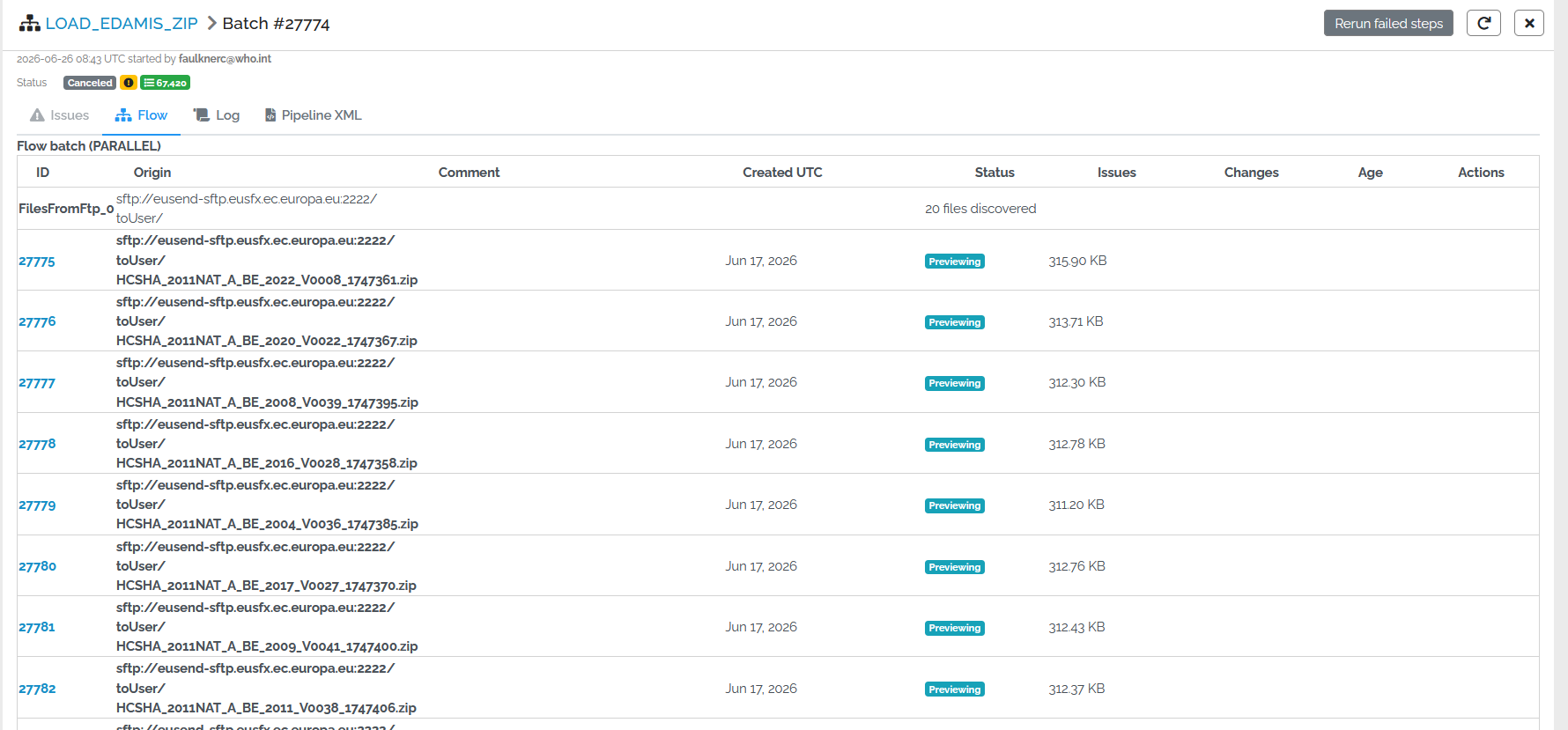The width and height of the screenshot is (1568, 730).
Task: Click the 315.90 KB size value
Action: click(x=1077, y=261)
